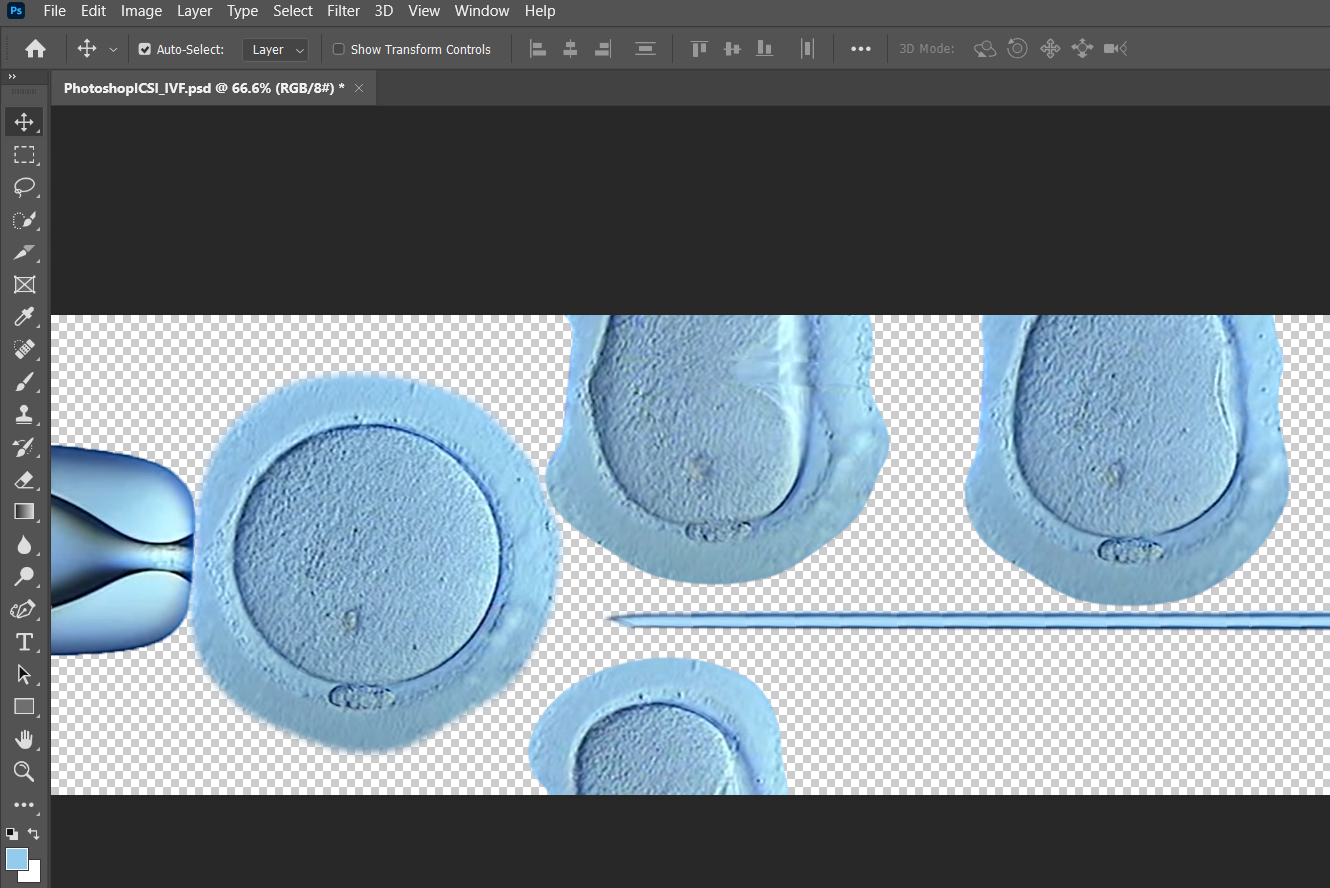This screenshot has width=1330, height=888.
Task: Open the Filter menu
Action: [343, 11]
